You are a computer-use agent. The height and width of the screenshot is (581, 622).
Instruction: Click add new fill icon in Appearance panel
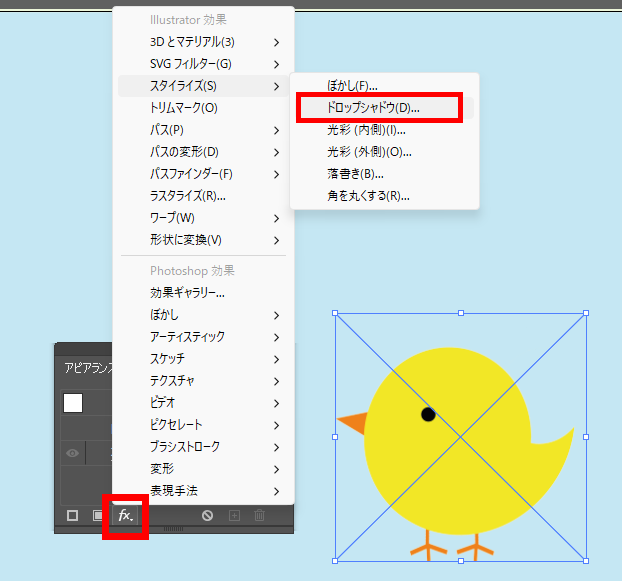click(98, 516)
